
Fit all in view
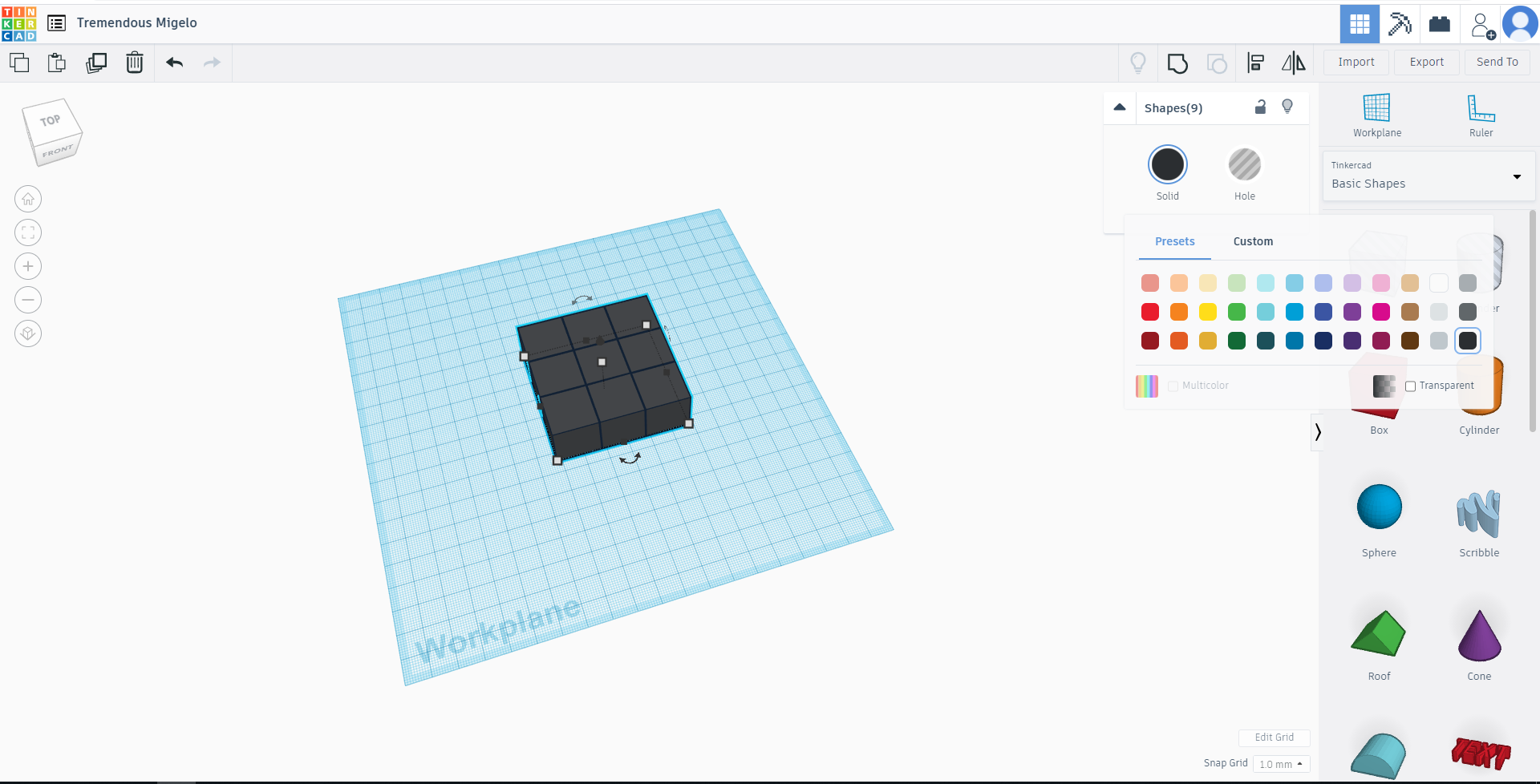(x=28, y=232)
